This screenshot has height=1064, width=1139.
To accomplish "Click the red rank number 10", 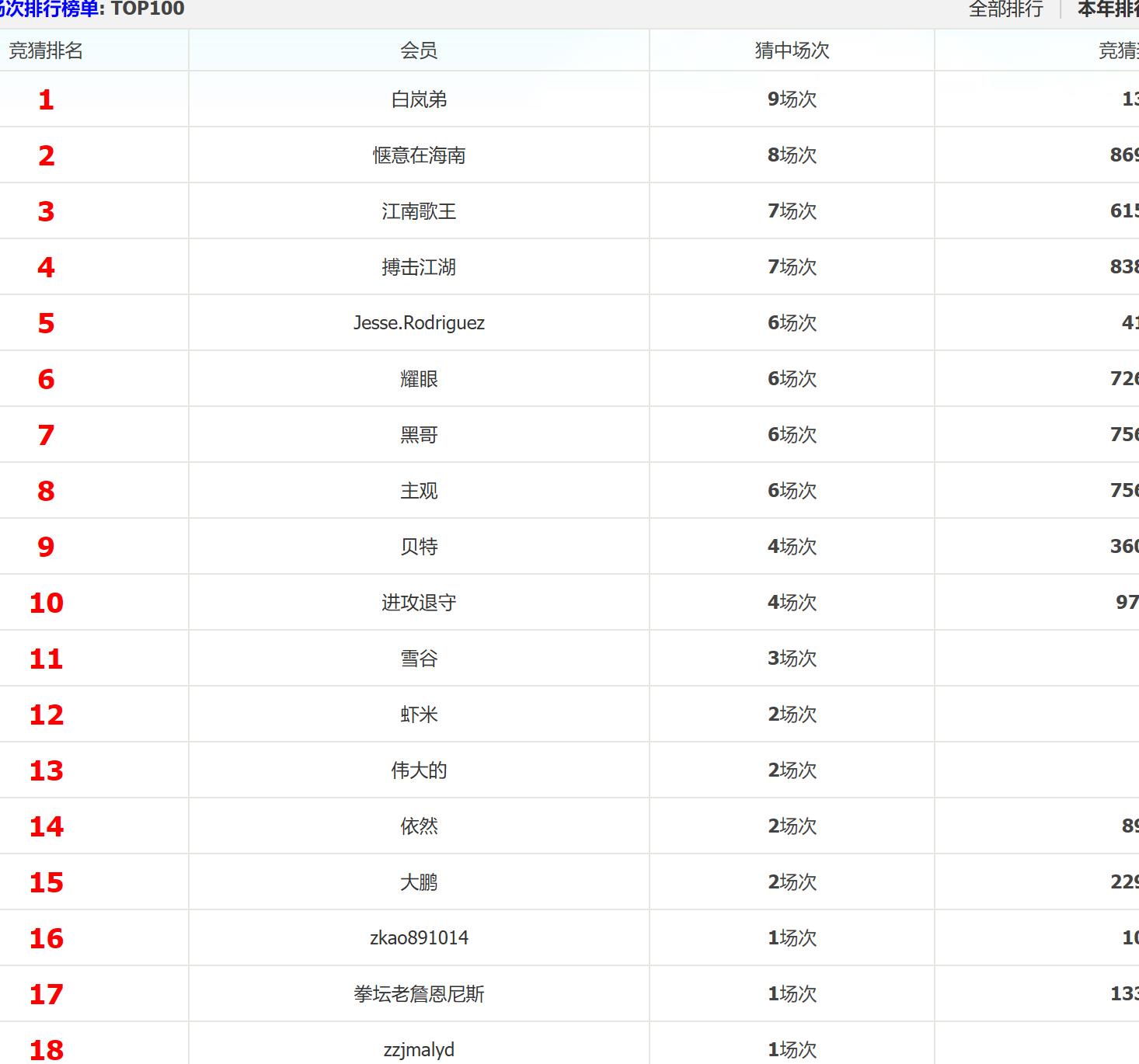I will tap(46, 603).
